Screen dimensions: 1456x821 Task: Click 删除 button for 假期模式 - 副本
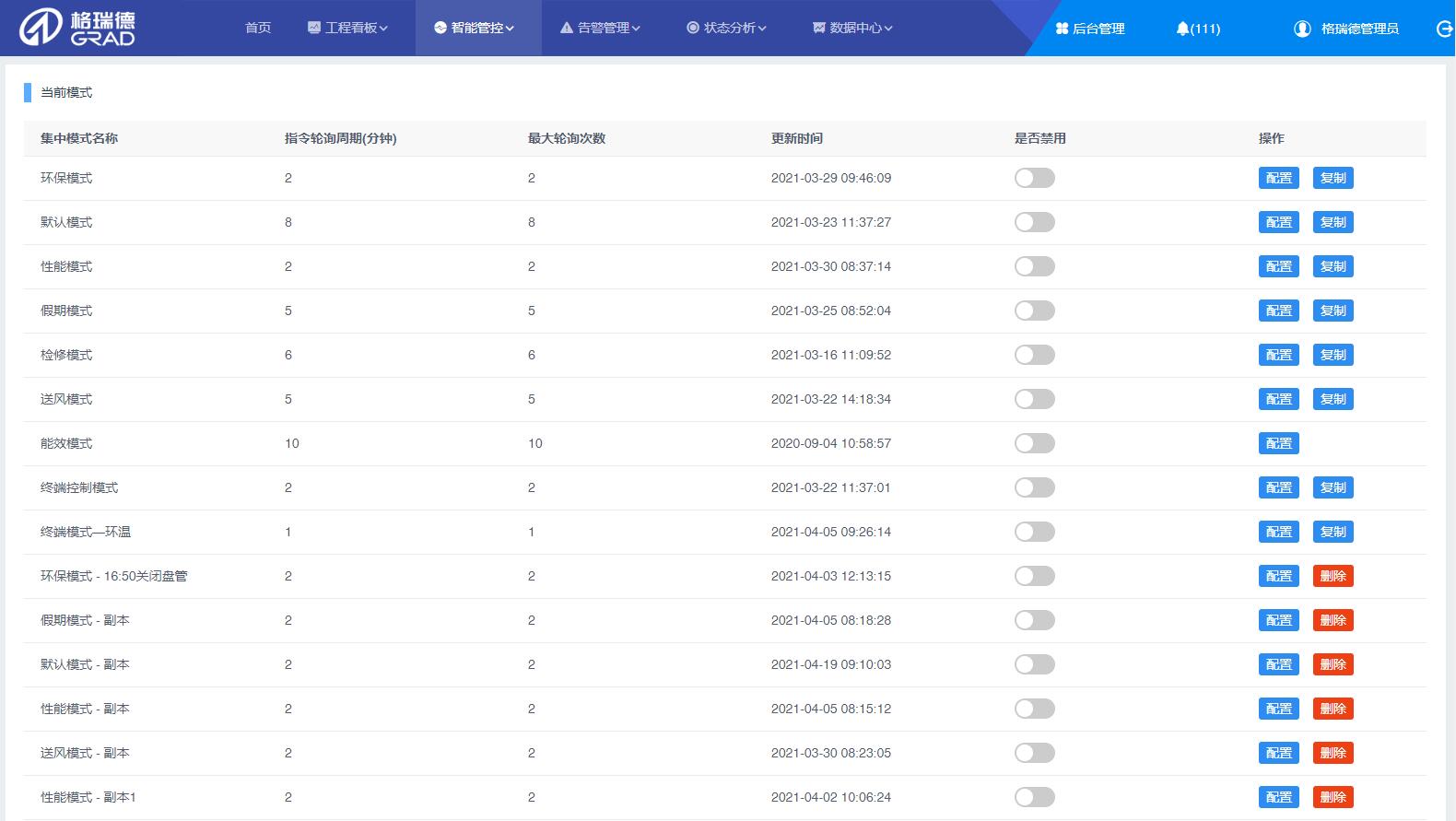coord(1333,620)
